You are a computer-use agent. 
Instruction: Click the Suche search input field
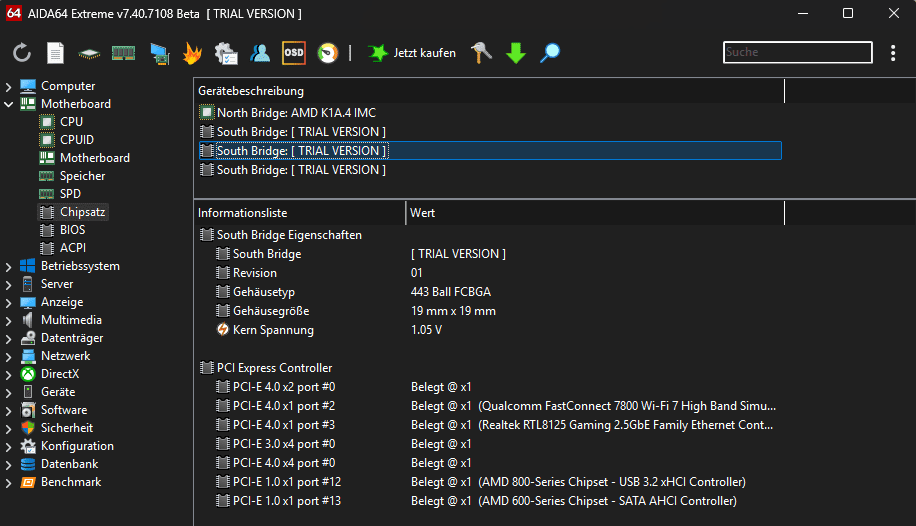click(x=797, y=52)
